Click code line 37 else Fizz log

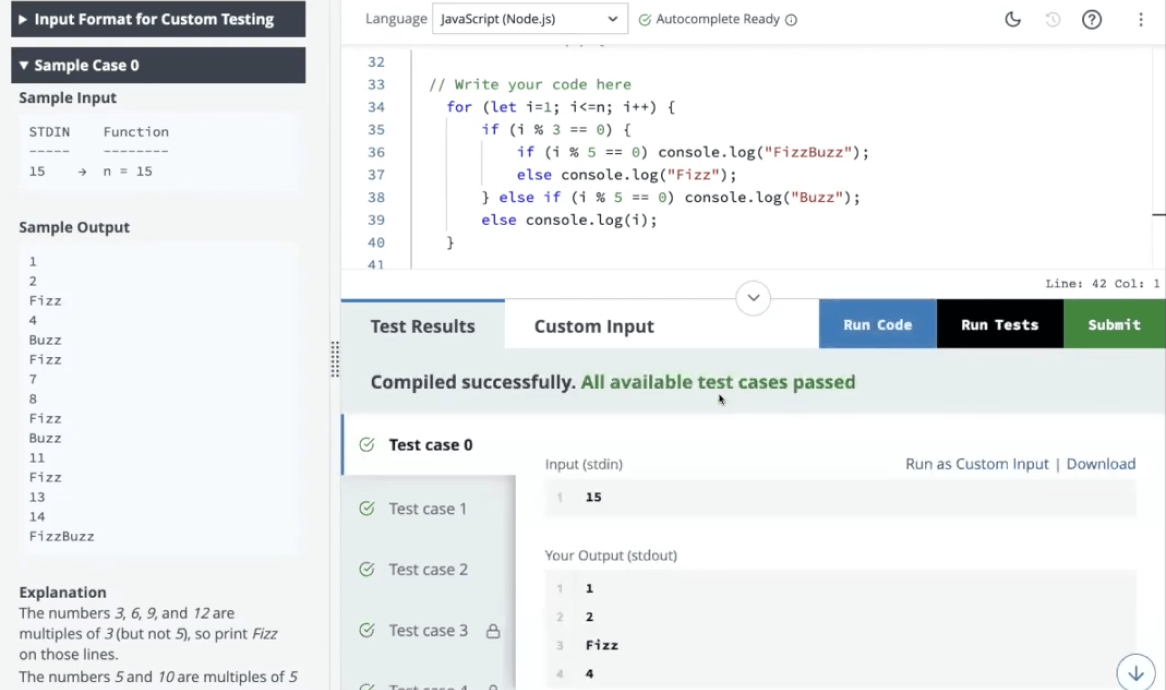point(627,175)
